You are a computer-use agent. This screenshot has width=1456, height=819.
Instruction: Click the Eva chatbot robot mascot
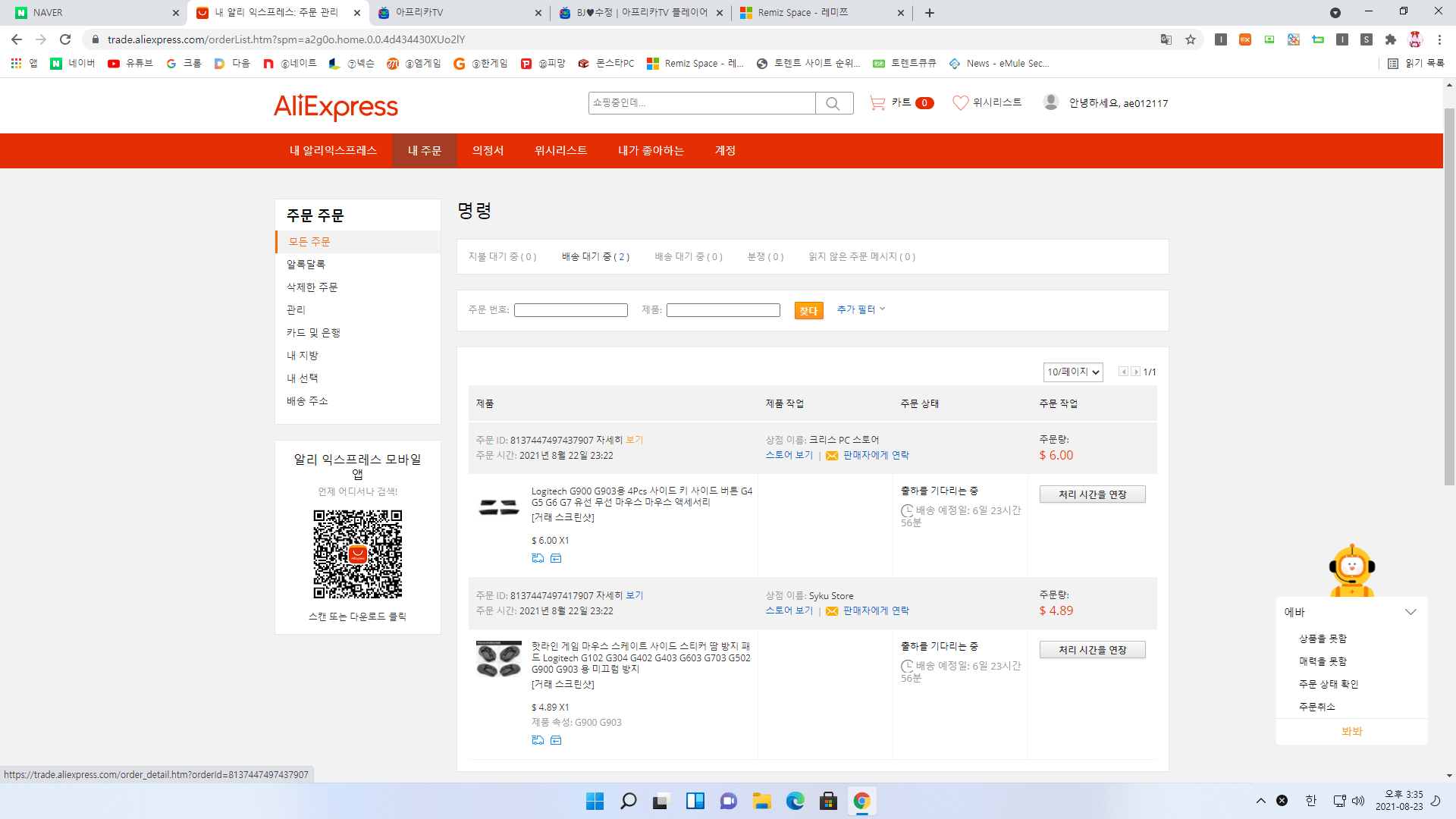[x=1352, y=570]
